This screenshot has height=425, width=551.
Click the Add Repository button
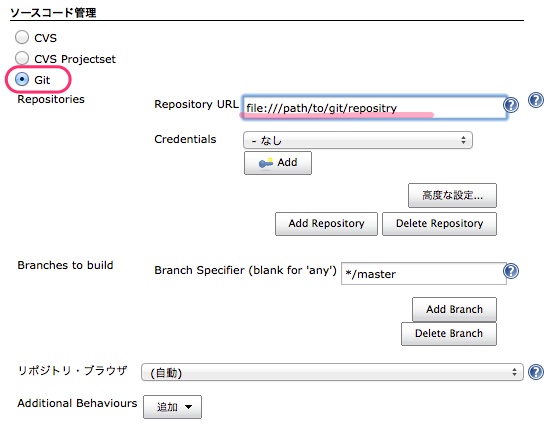click(326, 224)
